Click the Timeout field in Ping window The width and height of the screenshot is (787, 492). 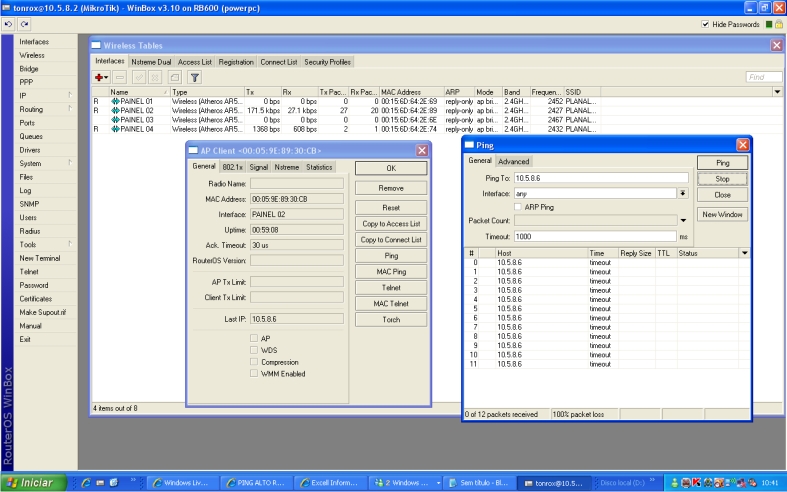(x=595, y=236)
